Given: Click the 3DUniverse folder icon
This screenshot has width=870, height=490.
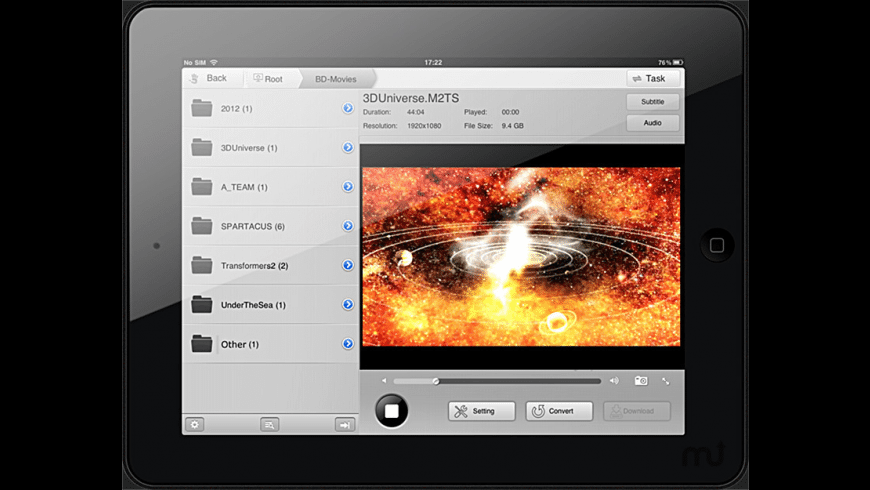Looking at the screenshot, I should (201, 147).
